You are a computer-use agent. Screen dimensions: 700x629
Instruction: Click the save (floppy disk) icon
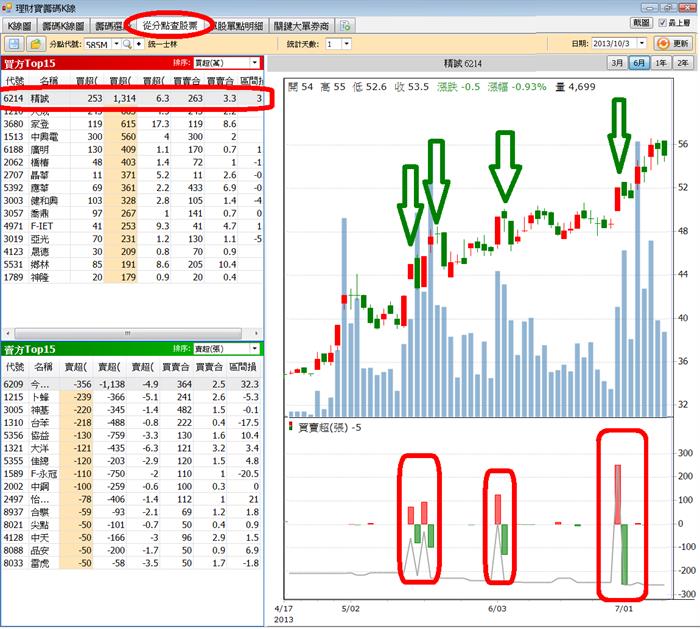point(15,44)
